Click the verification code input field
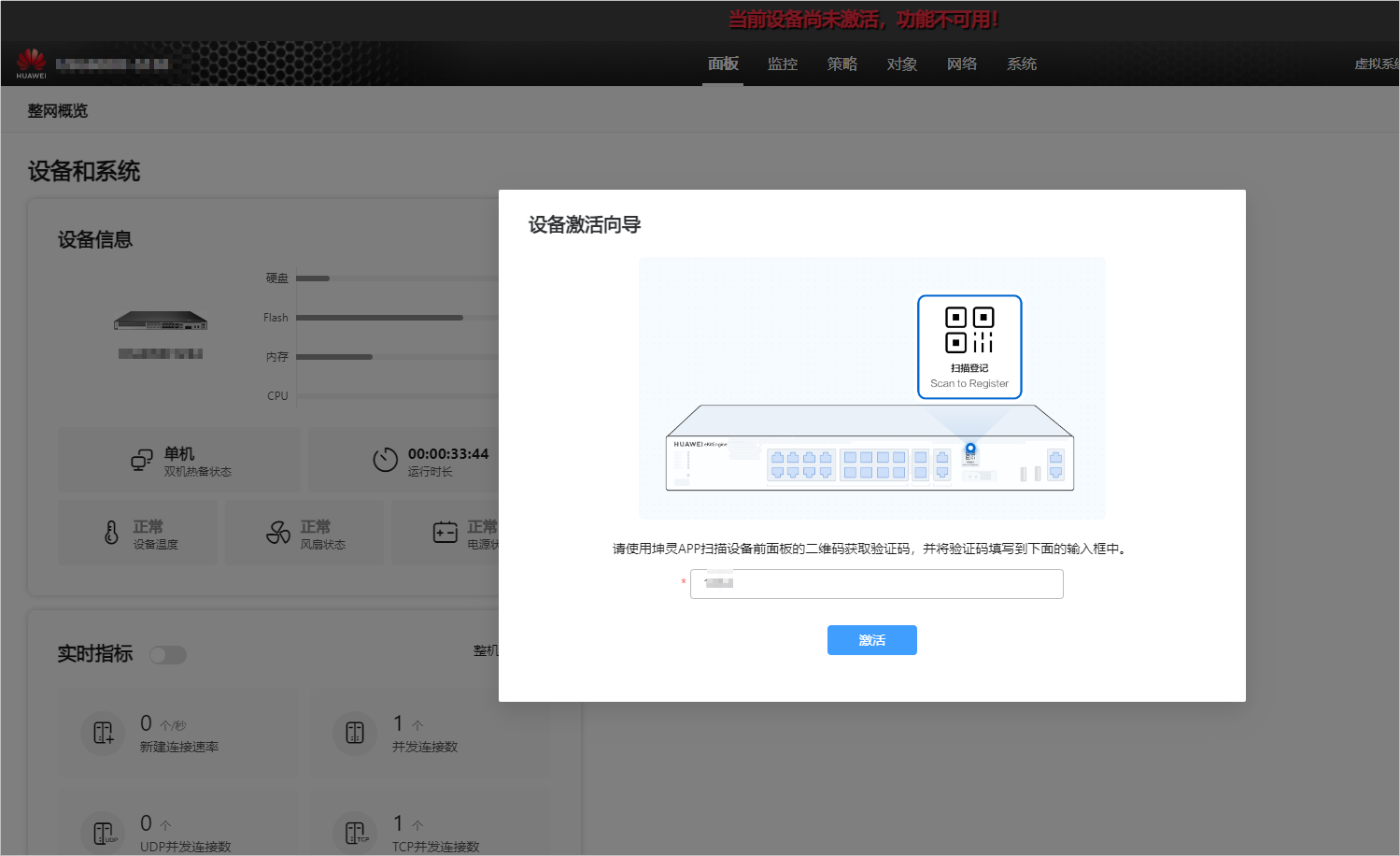 coord(877,584)
